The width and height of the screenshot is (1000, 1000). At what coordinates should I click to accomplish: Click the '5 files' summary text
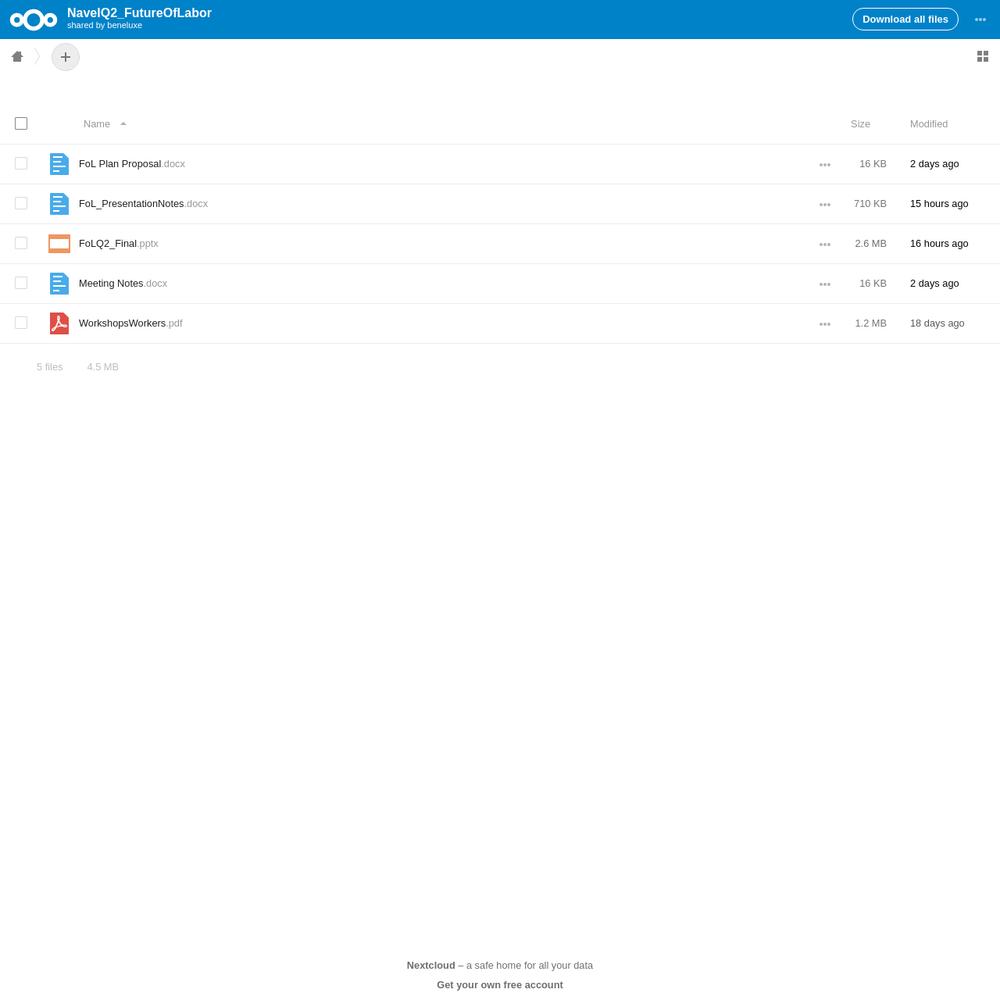pos(50,367)
